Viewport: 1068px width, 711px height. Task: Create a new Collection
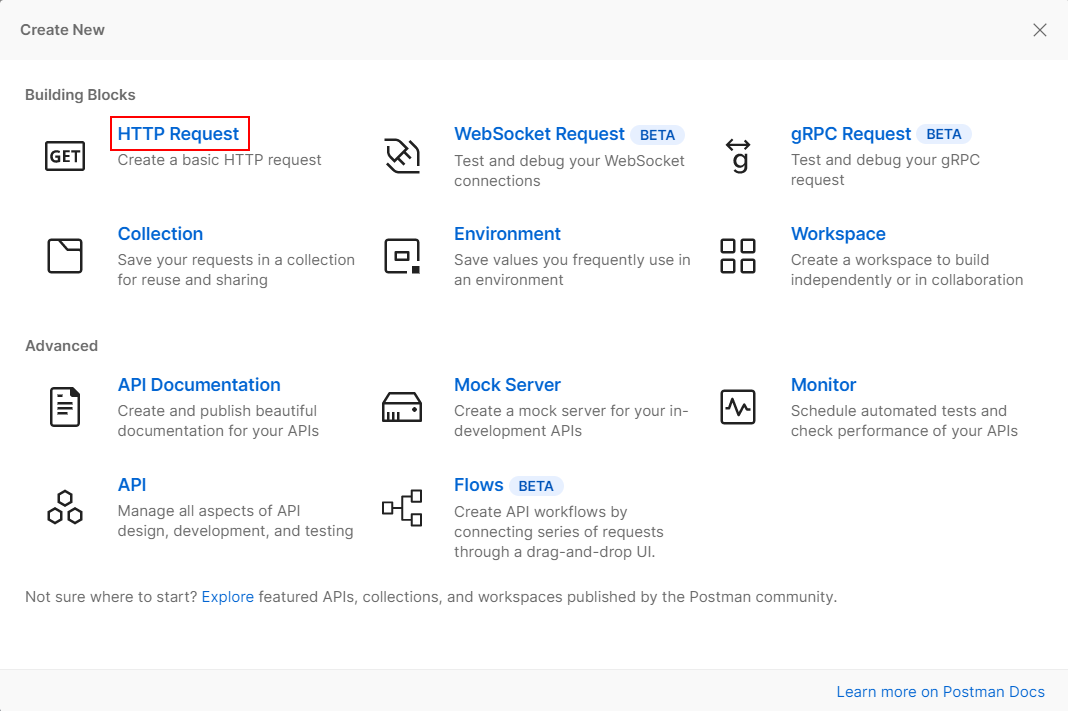(160, 234)
